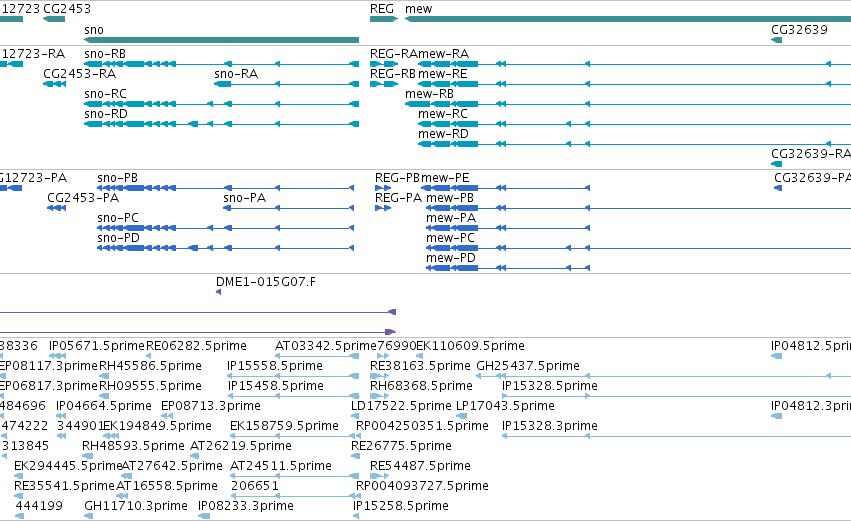Select the mew-RC transcript label
Image resolution: width=851 pixels, height=521 pixels.
(443, 114)
